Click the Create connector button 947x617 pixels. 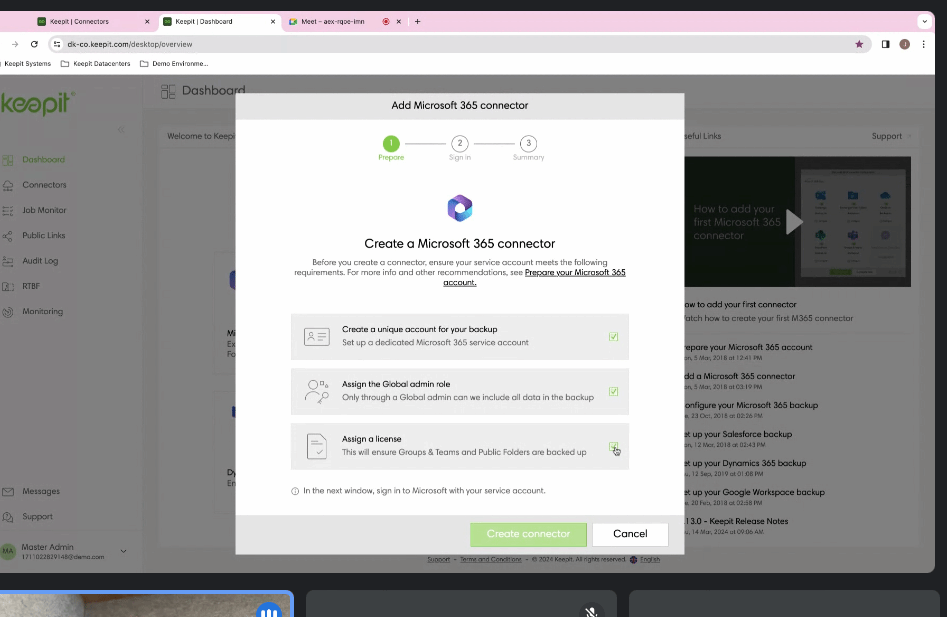[528, 534]
